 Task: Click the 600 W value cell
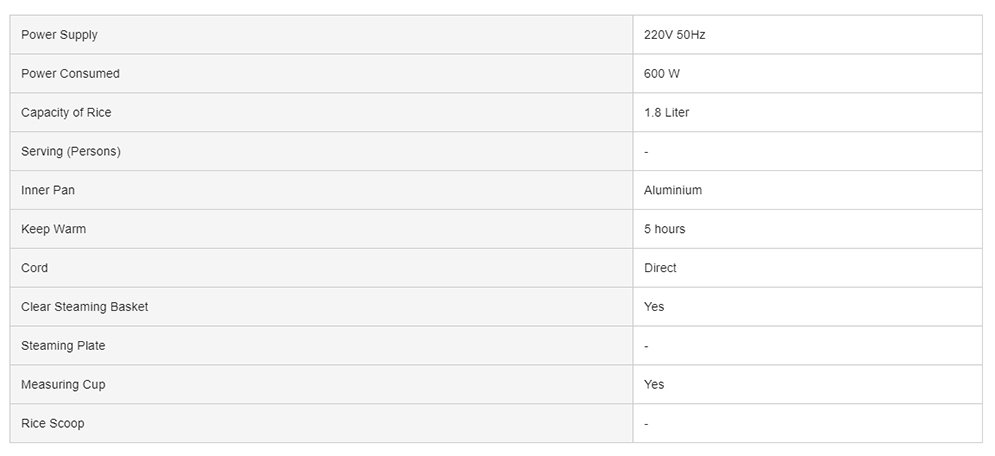(x=662, y=74)
